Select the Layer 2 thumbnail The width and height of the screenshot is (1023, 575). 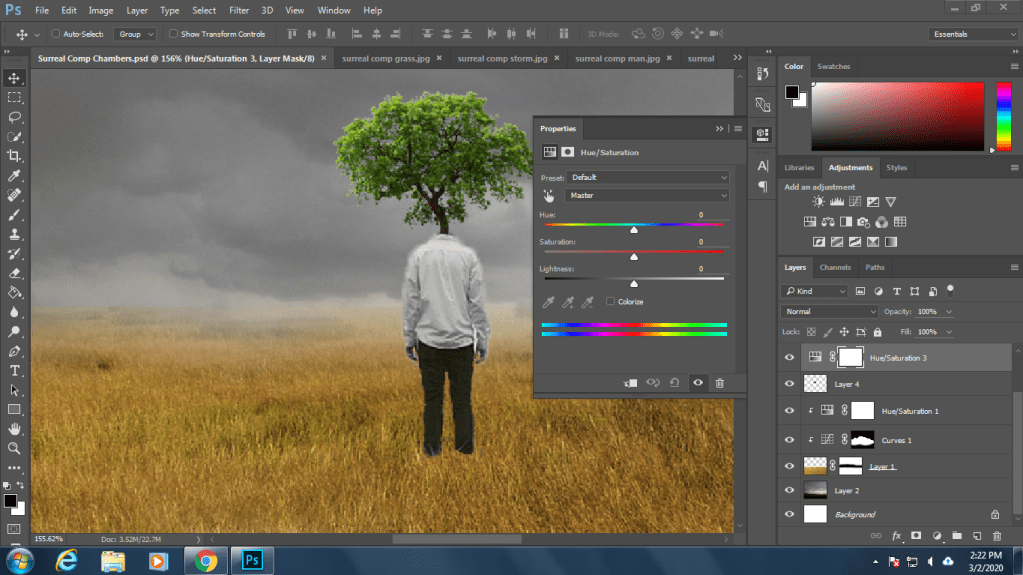[x=815, y=490]
